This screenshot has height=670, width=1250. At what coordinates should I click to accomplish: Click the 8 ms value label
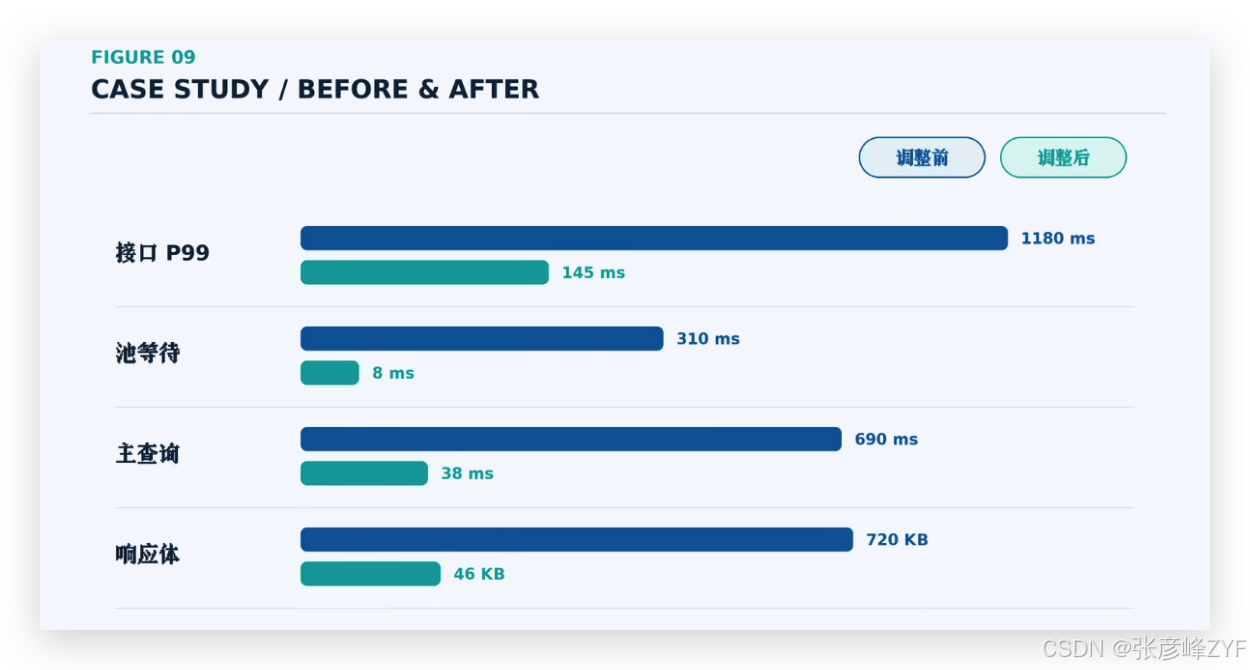[393, 373]
